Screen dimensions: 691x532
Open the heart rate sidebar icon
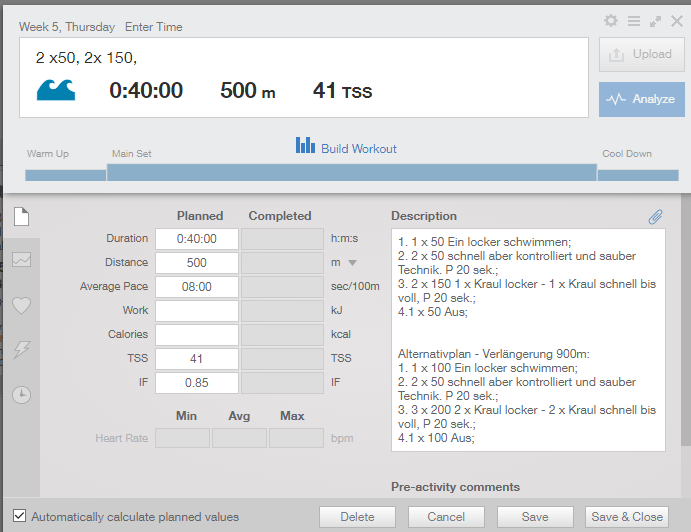point(21,305)
